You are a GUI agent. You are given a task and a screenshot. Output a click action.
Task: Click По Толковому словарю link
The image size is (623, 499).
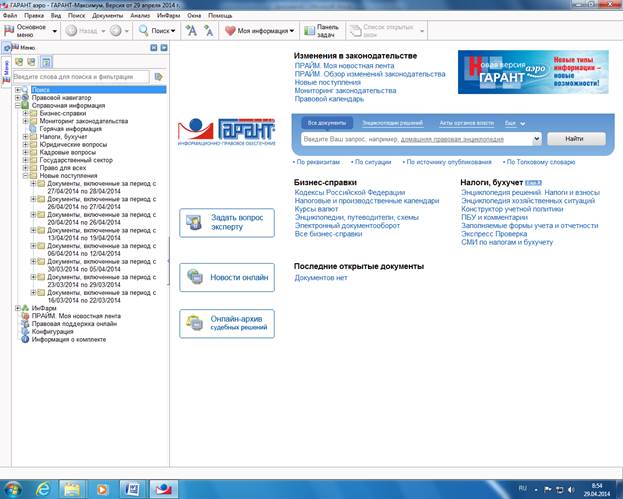pos(539,162)
